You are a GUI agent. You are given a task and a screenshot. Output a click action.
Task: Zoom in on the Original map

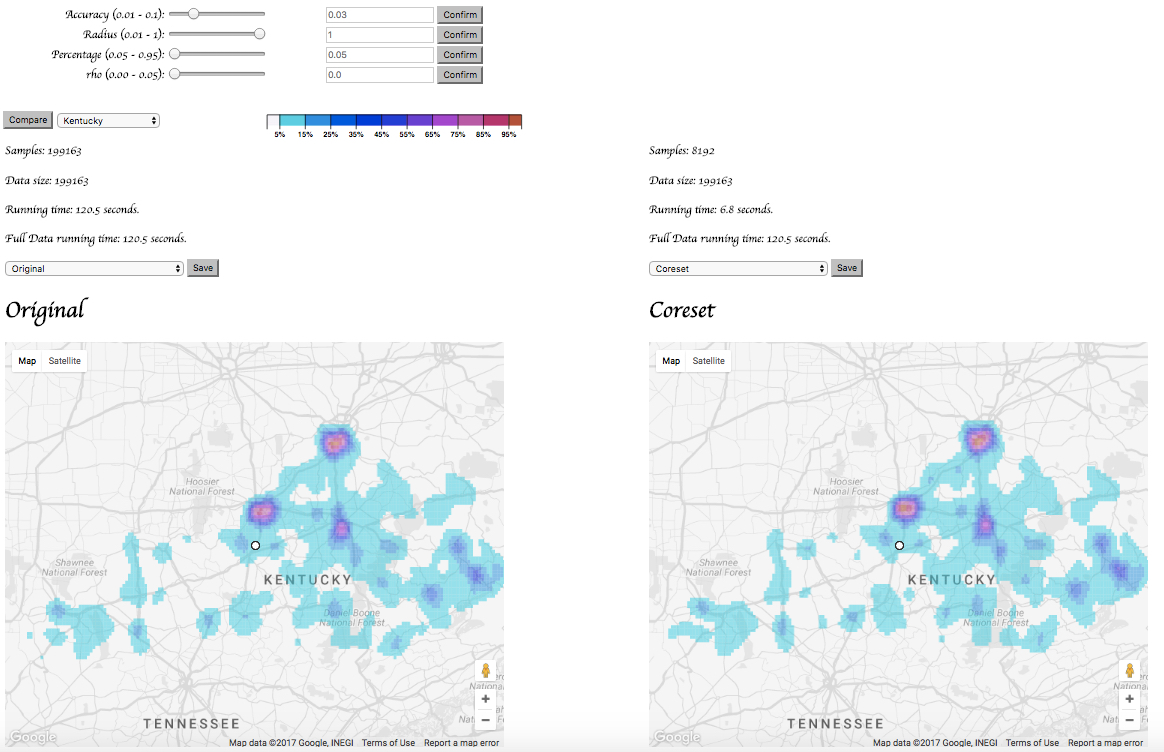coord(486,700)
